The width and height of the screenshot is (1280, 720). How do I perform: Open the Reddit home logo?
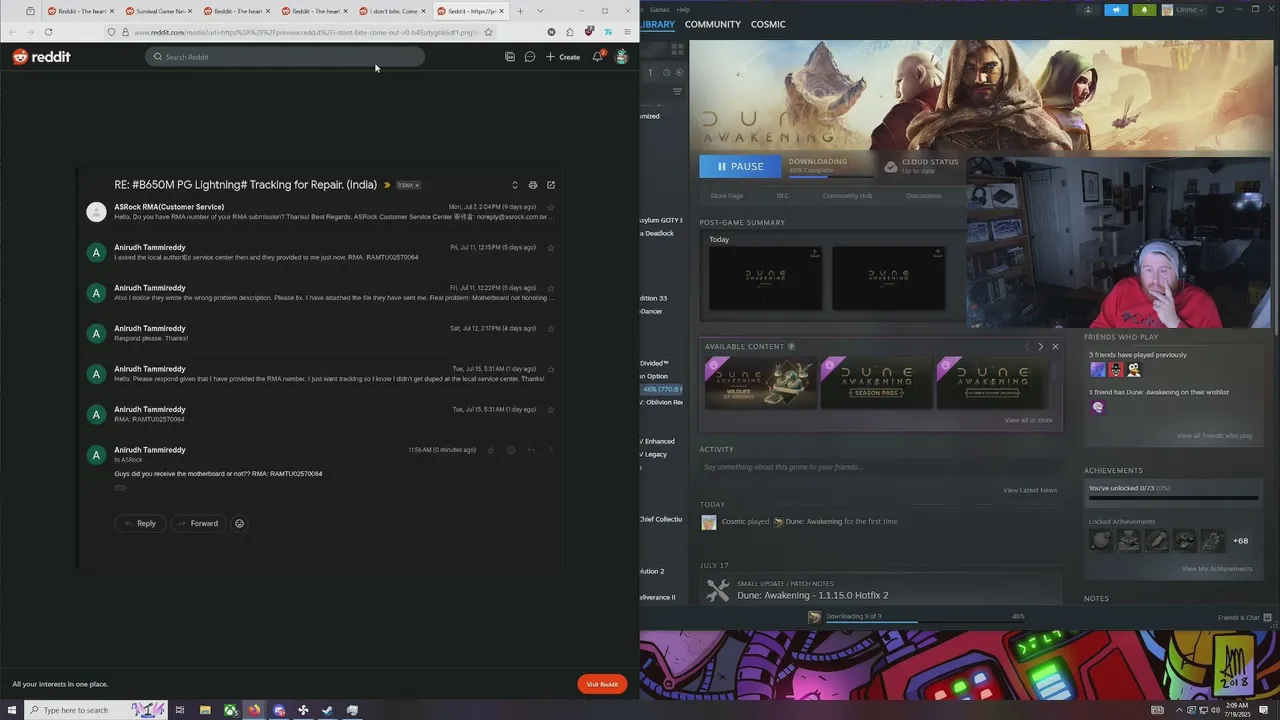(x=41, y=57)
